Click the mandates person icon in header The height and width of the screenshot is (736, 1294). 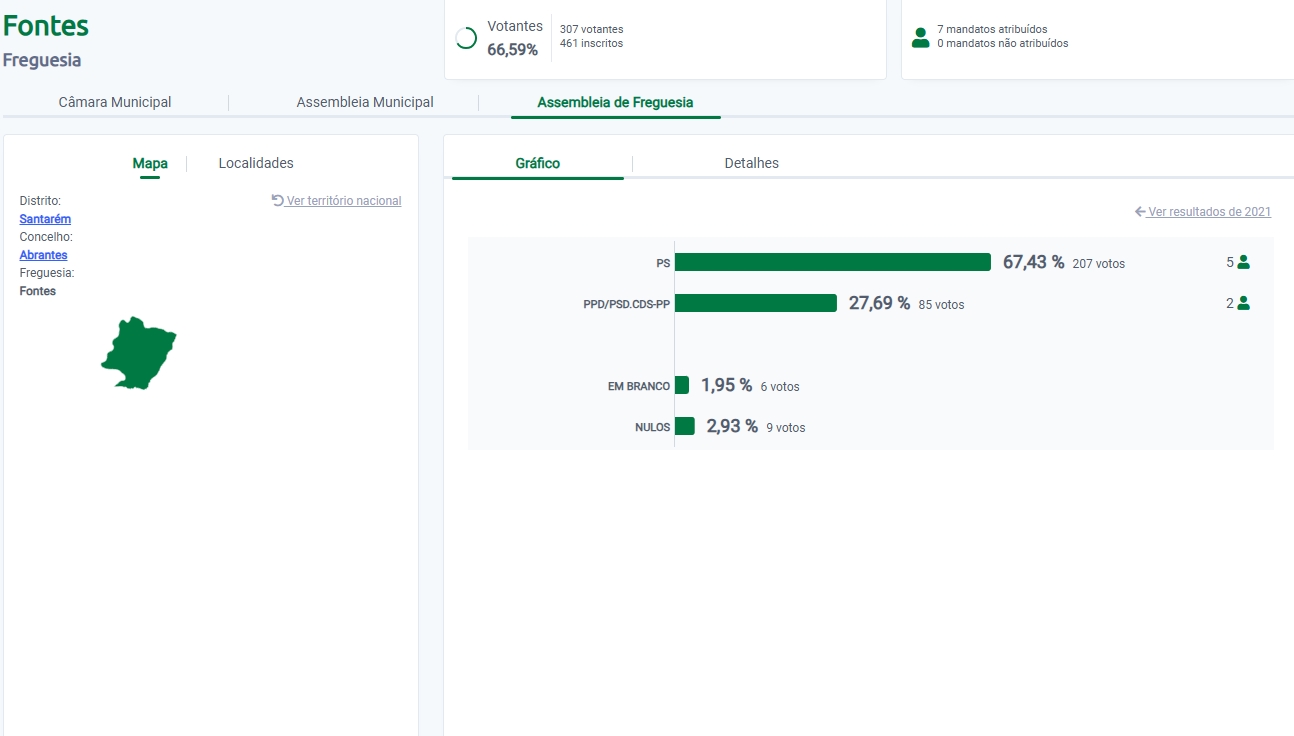coord(920,38)
